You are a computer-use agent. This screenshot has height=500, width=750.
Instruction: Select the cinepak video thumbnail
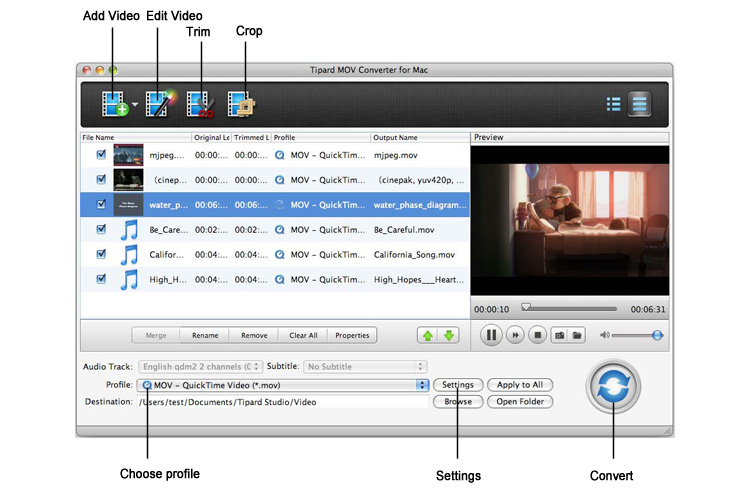[x=128, y=180]
